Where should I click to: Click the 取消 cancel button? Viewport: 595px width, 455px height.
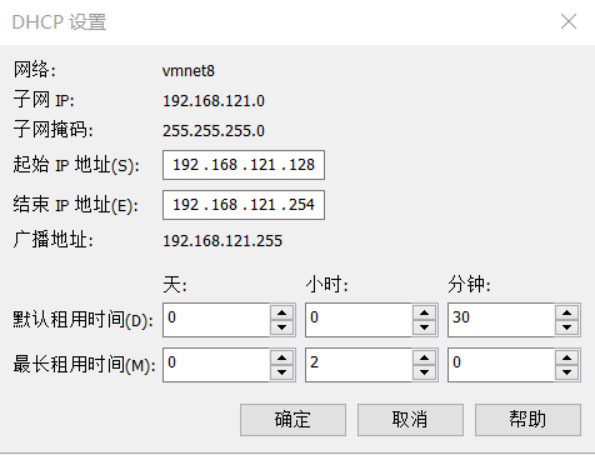(410, 420)
